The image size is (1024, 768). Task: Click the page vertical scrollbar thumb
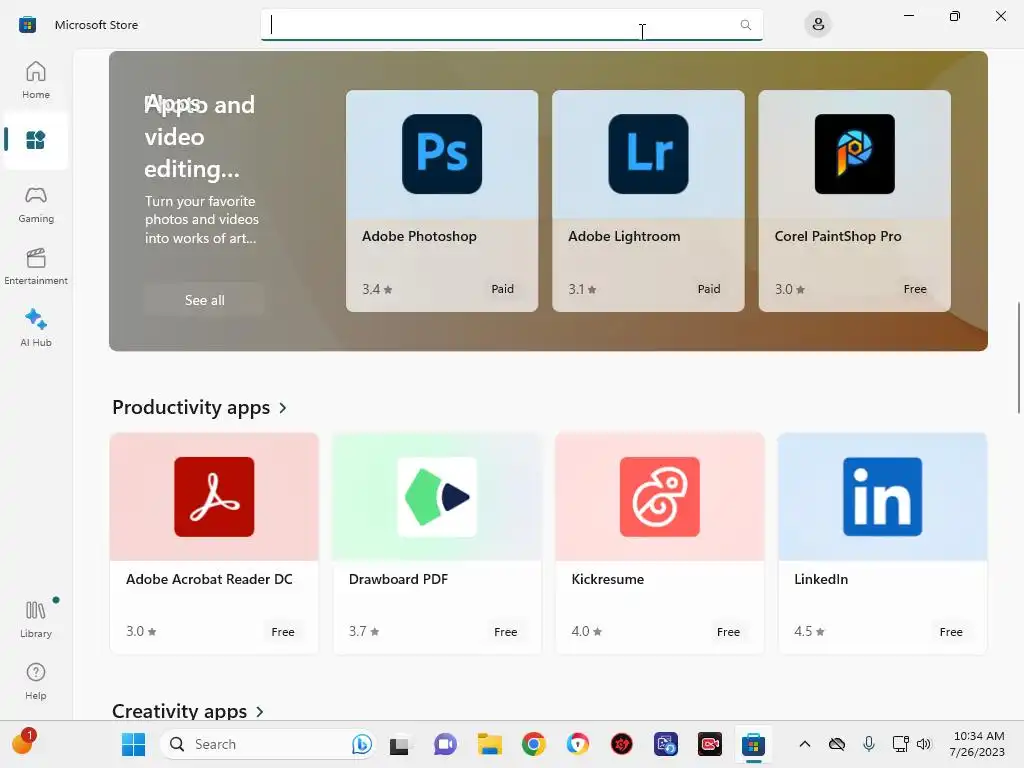point(1018,358)
